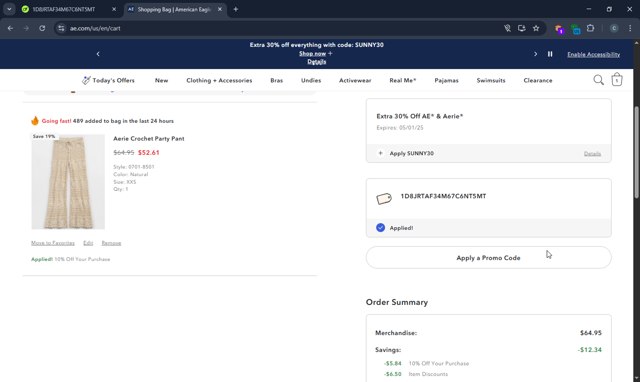Open the New menu item
This screenshot has height=382, width=640.
pyautogui.click(x=161, y=80)
